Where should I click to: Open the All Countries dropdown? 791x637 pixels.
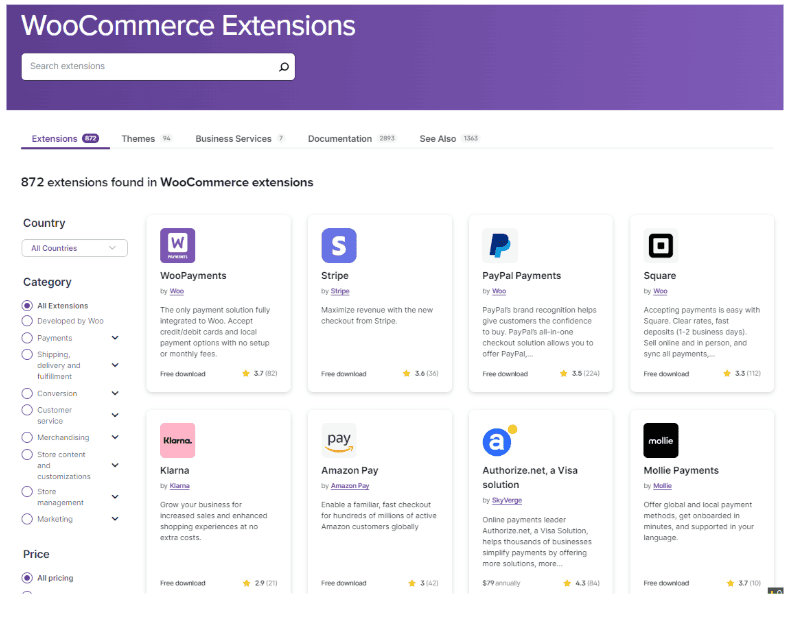(75, 248)
